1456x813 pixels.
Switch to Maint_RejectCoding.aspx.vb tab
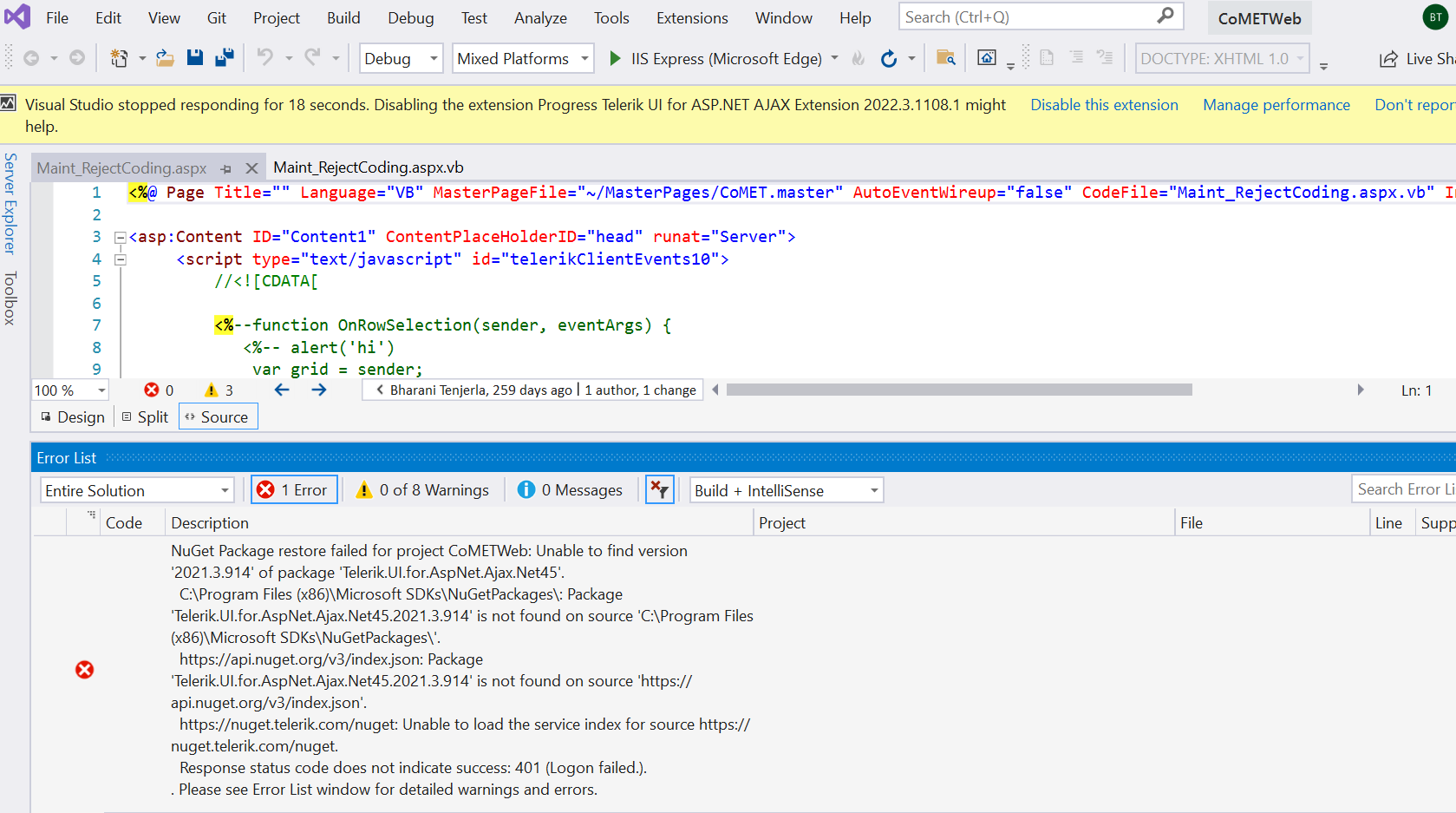(369, 167)
